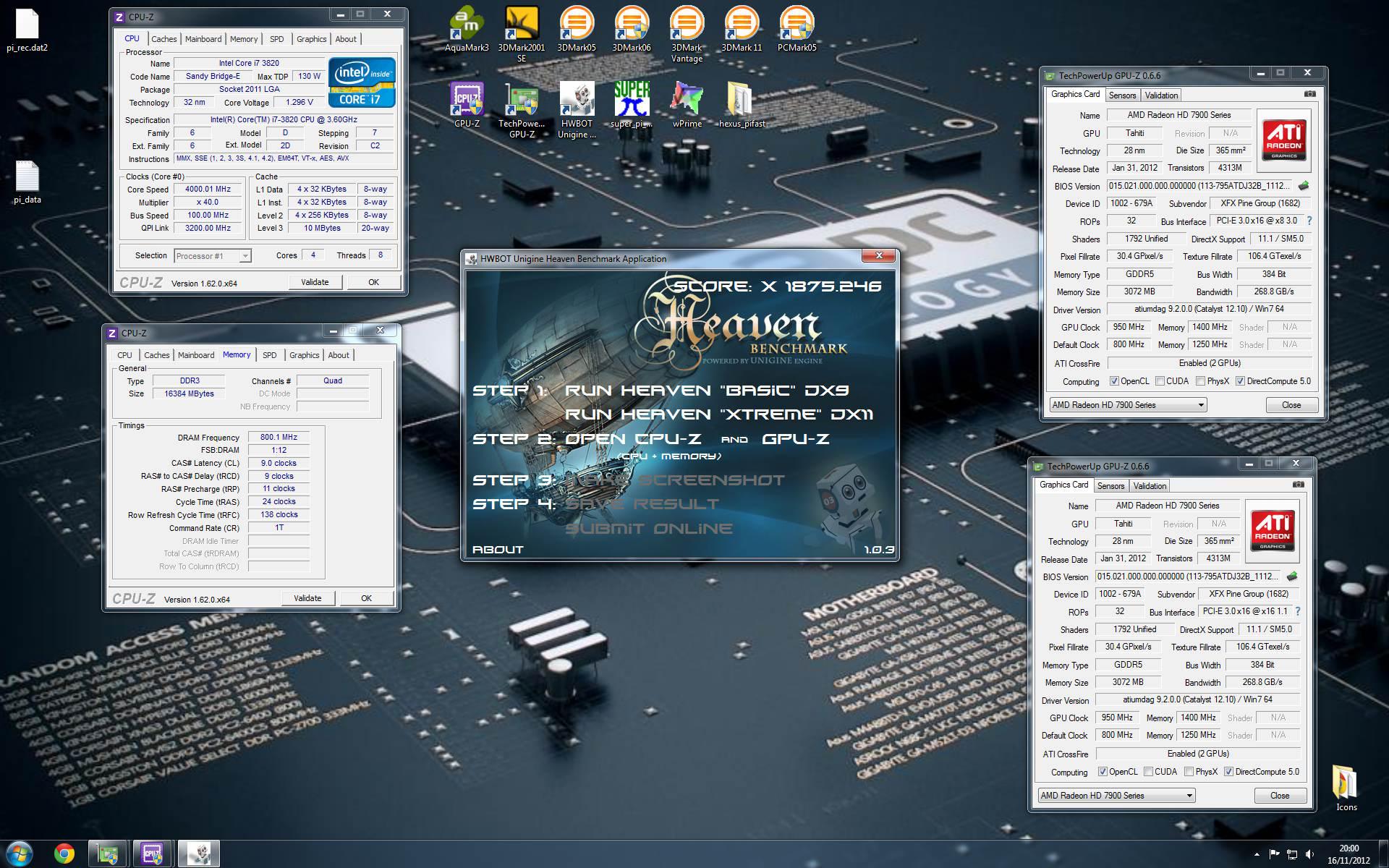Click ABOUT in Heaven benchmark window
Screen dimensions: 1389x868
tap(498, 550)
